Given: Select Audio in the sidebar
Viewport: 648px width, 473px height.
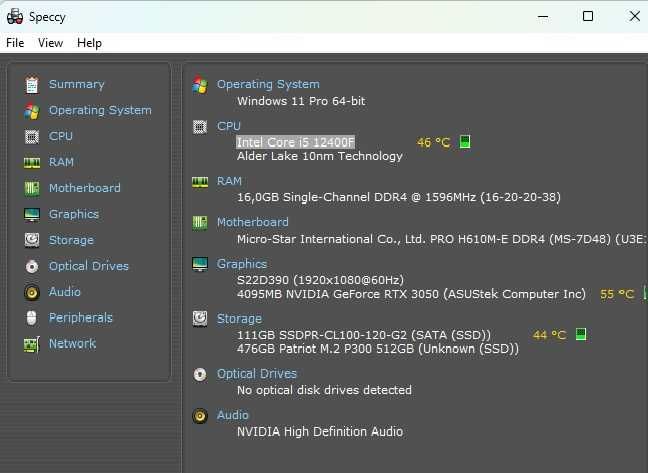Looking at the screenshot, I should [65, 292].
